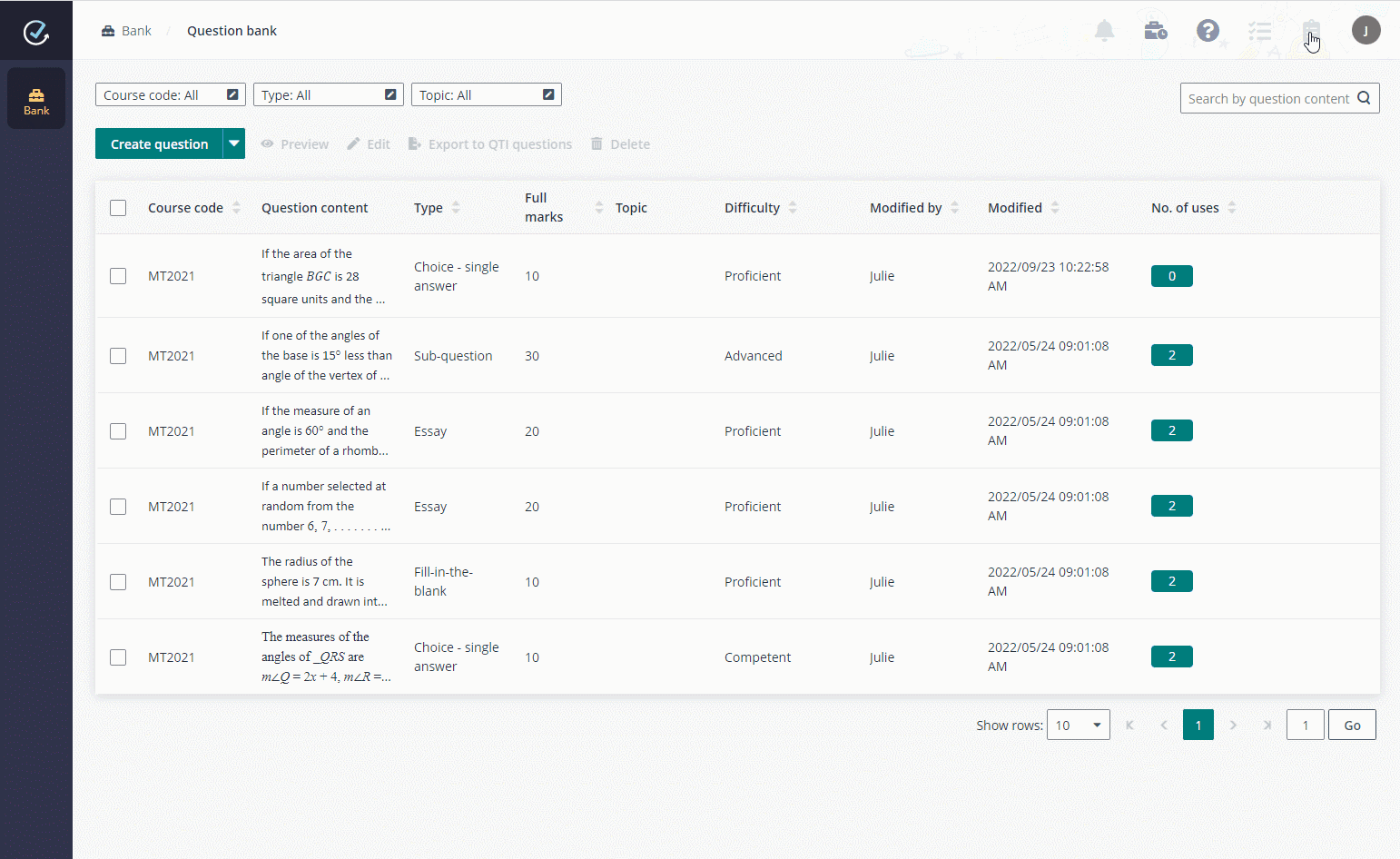
Task: Click the Bank breadcrumb link
Action: click(136, 31)
